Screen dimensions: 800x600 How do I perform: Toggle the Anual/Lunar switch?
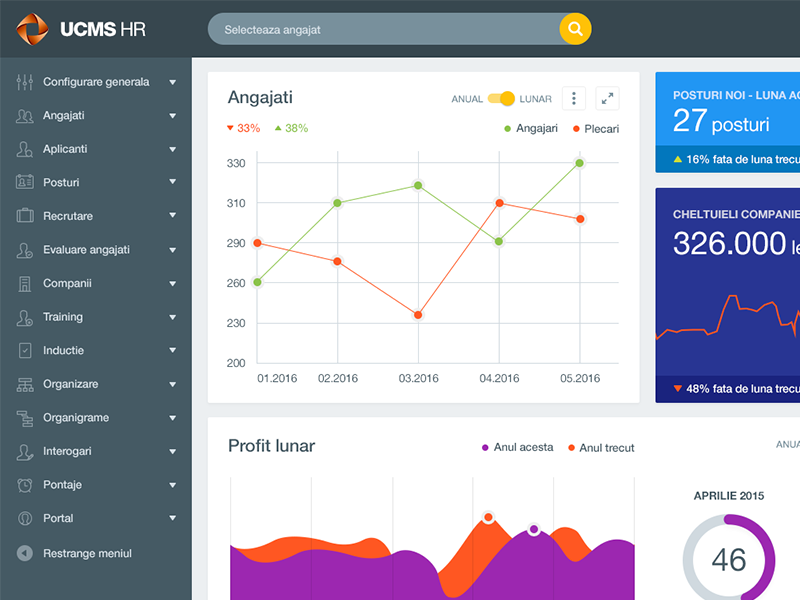[502, 99]
